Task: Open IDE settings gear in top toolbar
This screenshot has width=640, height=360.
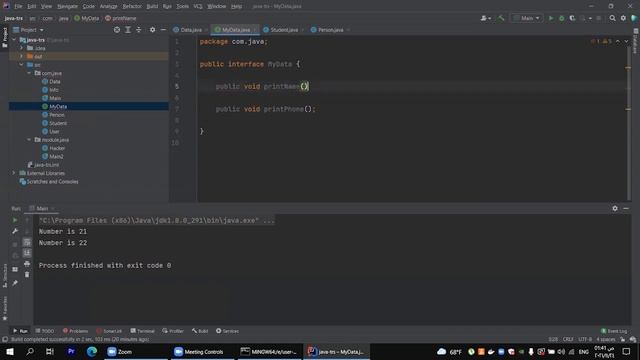Action: 623,18
